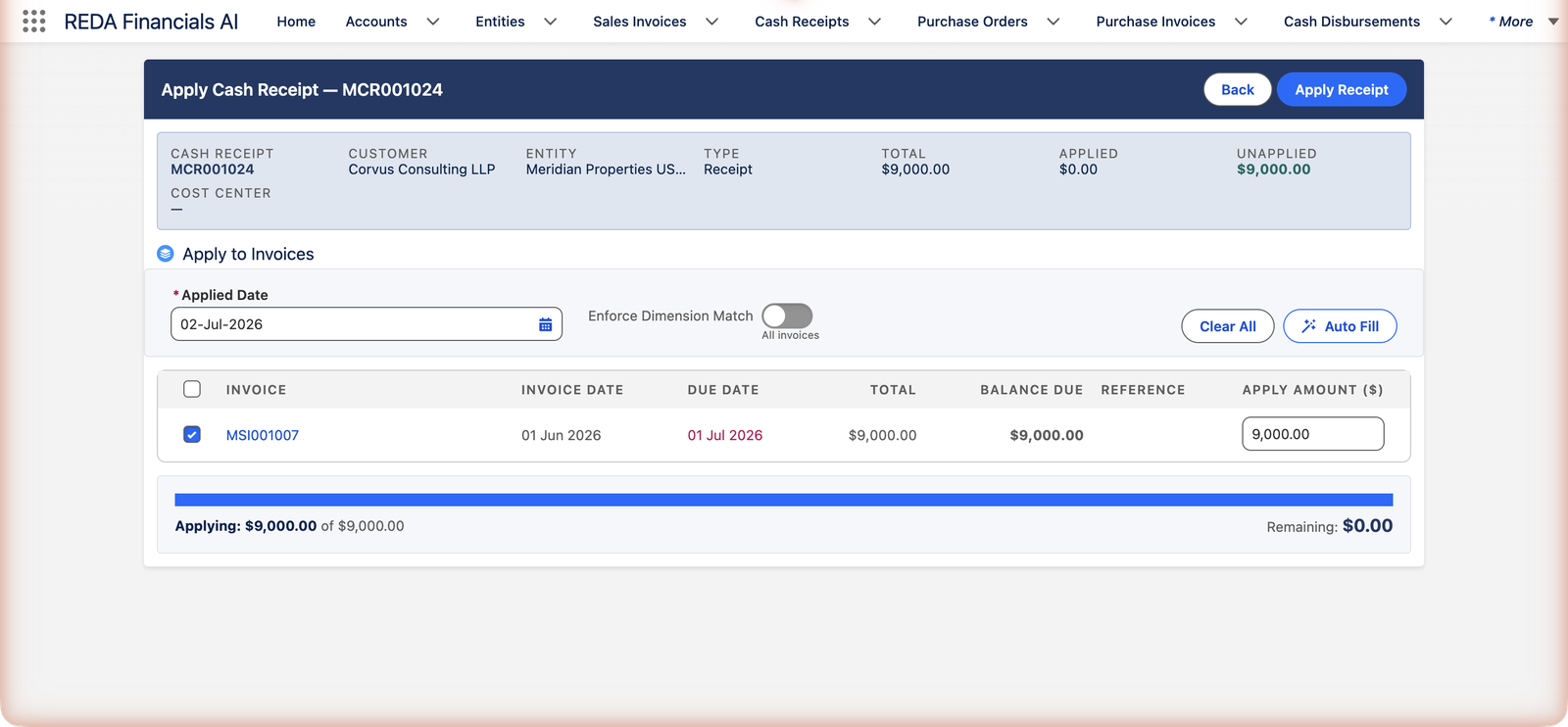Screen dimensions: 1568x727
Task: Open the Accounts tab
Action: [376, 22]
